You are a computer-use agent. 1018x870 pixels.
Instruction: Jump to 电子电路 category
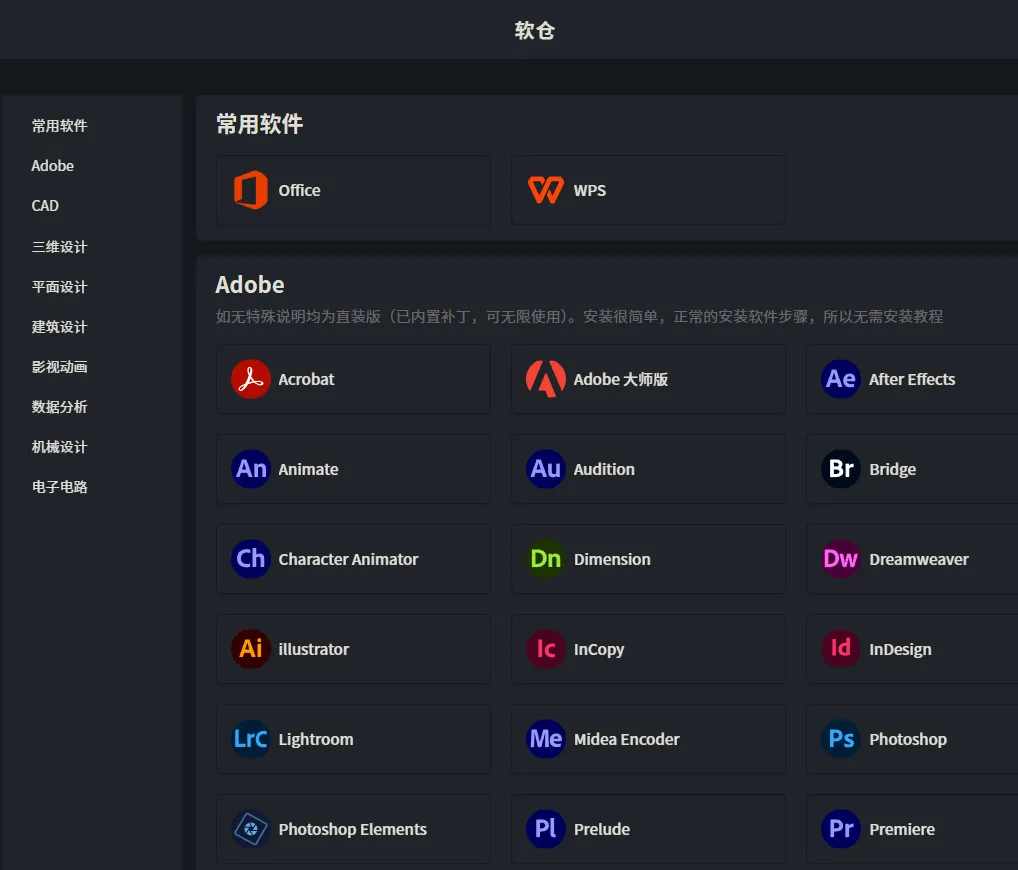59,487
